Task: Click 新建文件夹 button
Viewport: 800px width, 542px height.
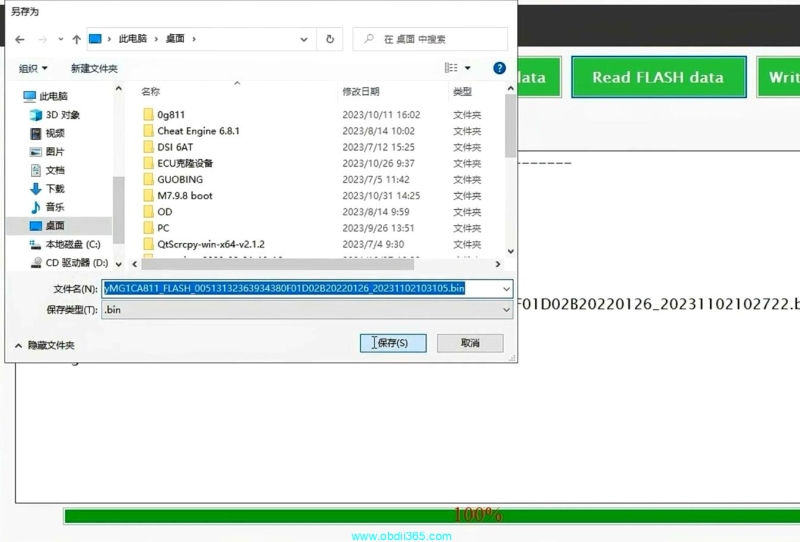Action: click(94, 68)
